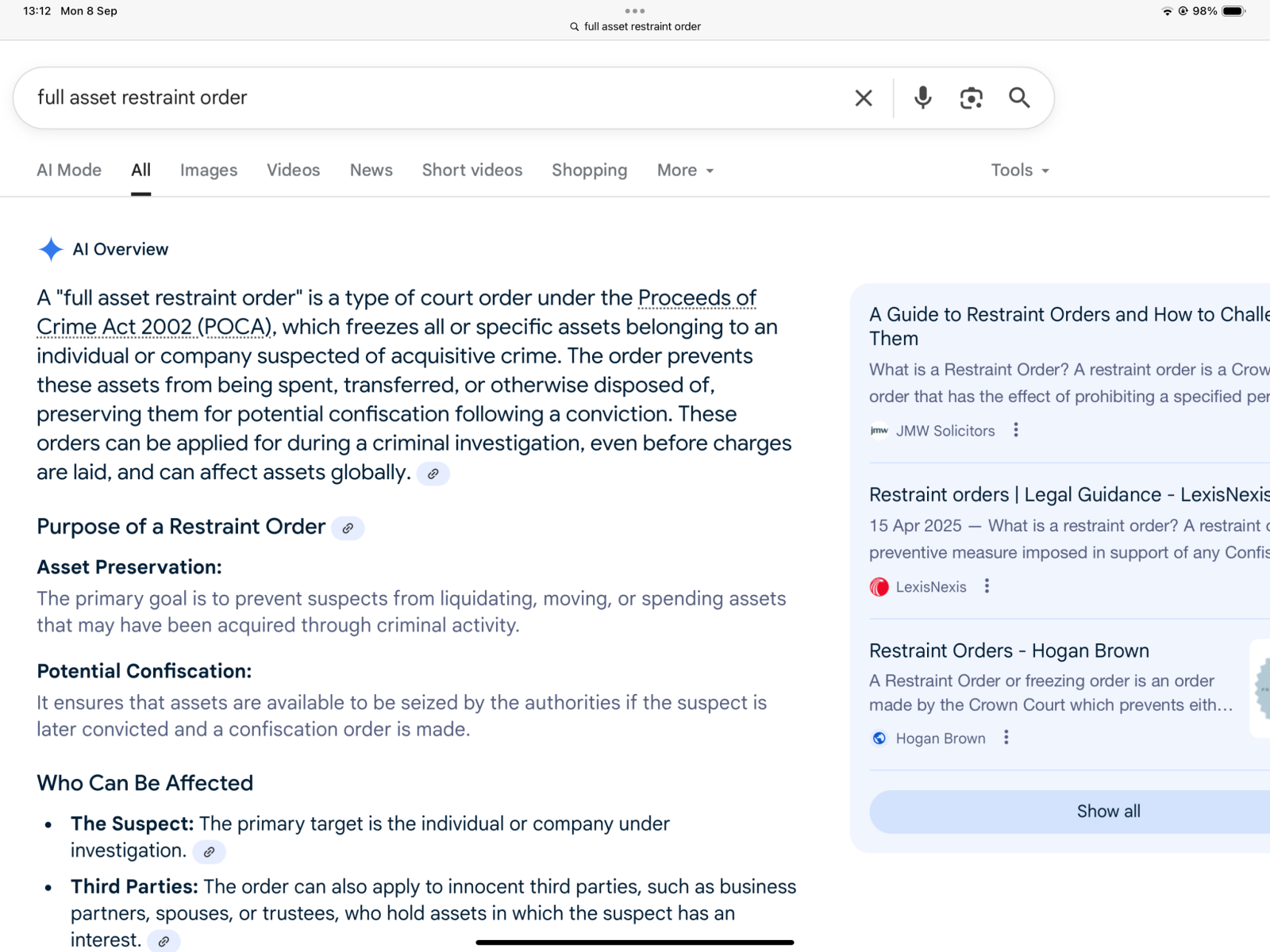
Task: Clear the search box with the X icon
Action: tap(864, 98)
